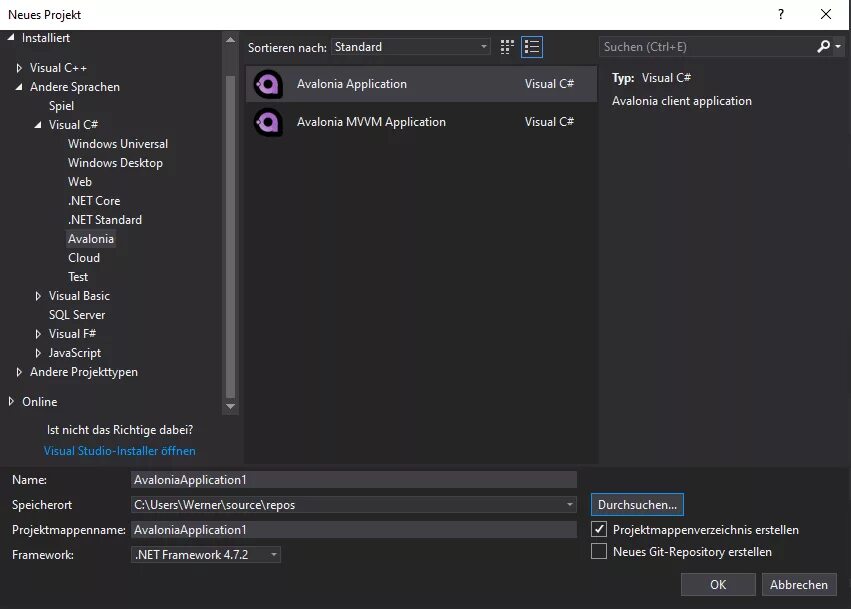Enable Neues Git-Repository erstellen checkbox
The image size is (851, 609).
599,551
